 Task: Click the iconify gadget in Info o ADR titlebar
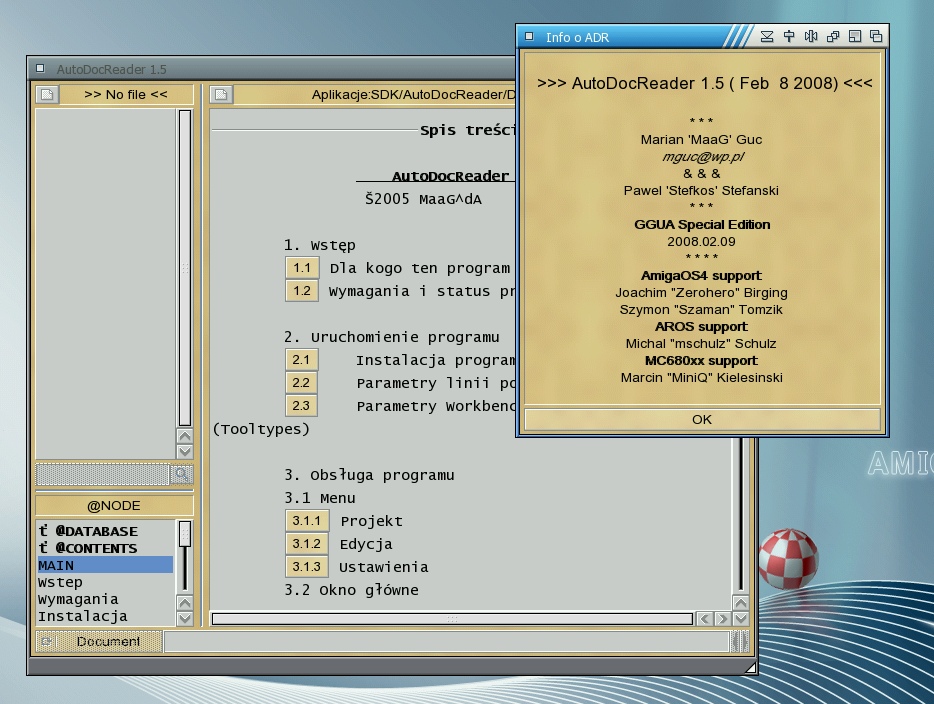click(x=767, y=37)
